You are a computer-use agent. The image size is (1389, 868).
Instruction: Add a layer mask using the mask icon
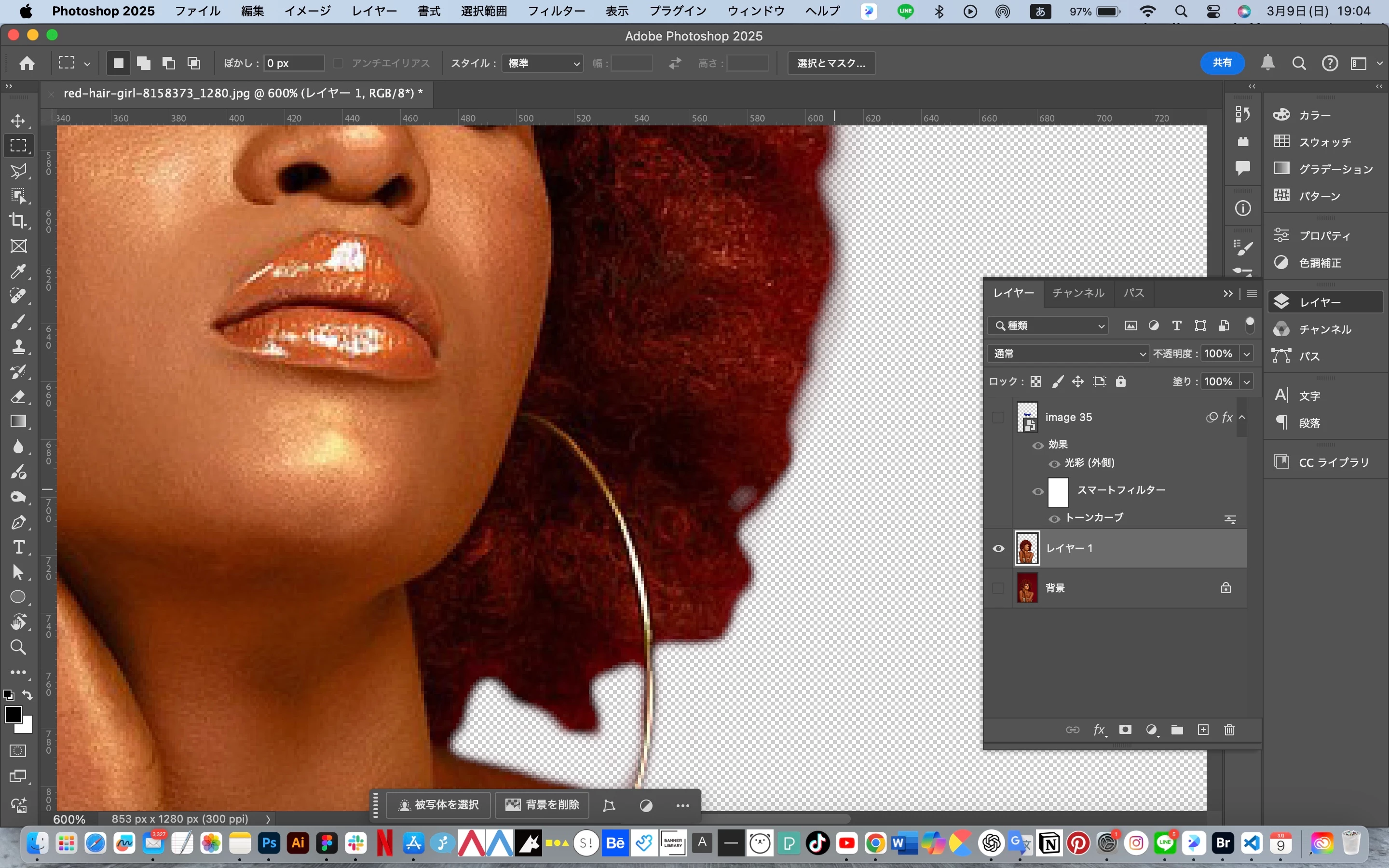click(1125, 730)
